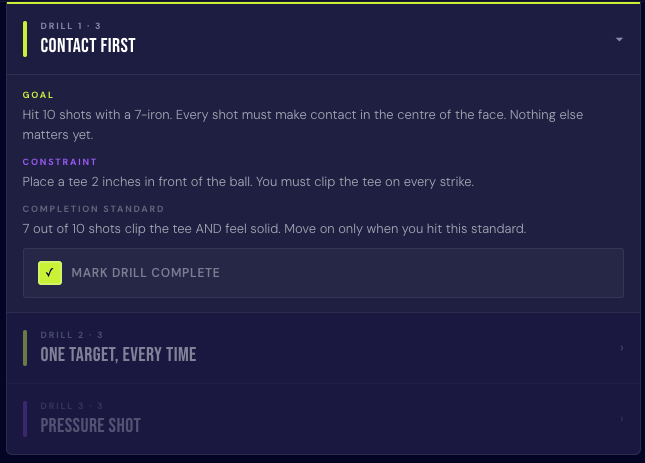The image size is (645, 463).
Task: Click the Contact First drill title
Action: click(x=88, y=45)
